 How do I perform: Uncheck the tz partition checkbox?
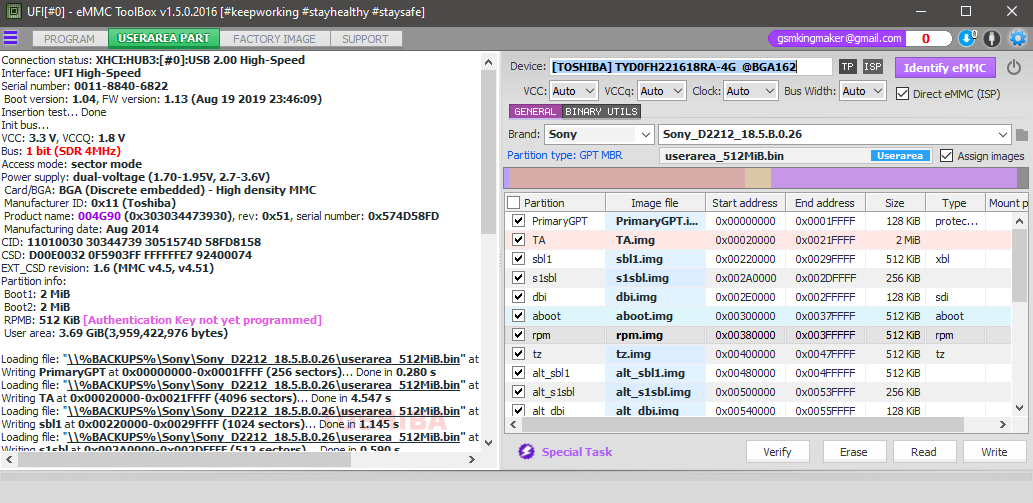(518, 354)
